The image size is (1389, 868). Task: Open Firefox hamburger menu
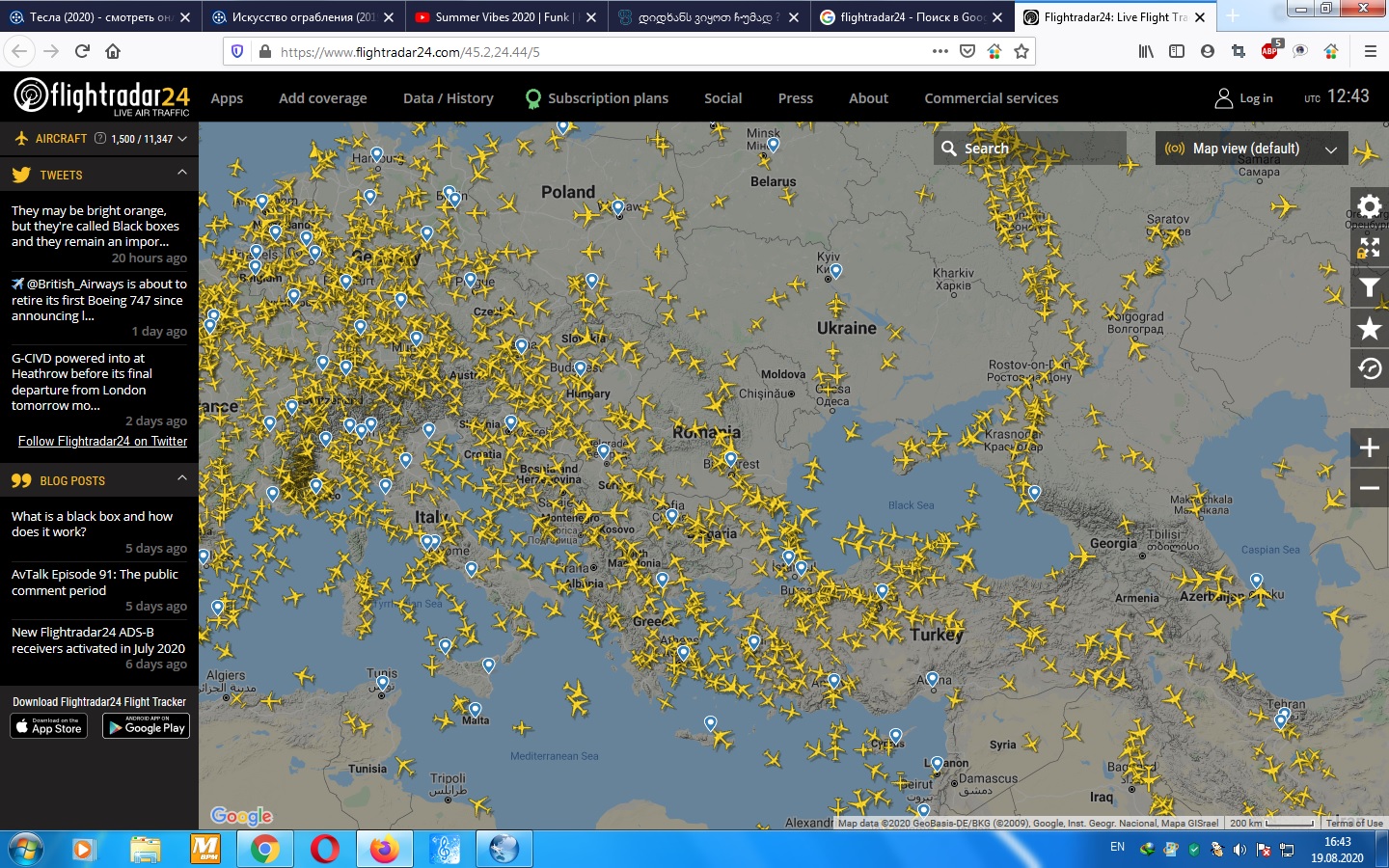(1370, 51)
